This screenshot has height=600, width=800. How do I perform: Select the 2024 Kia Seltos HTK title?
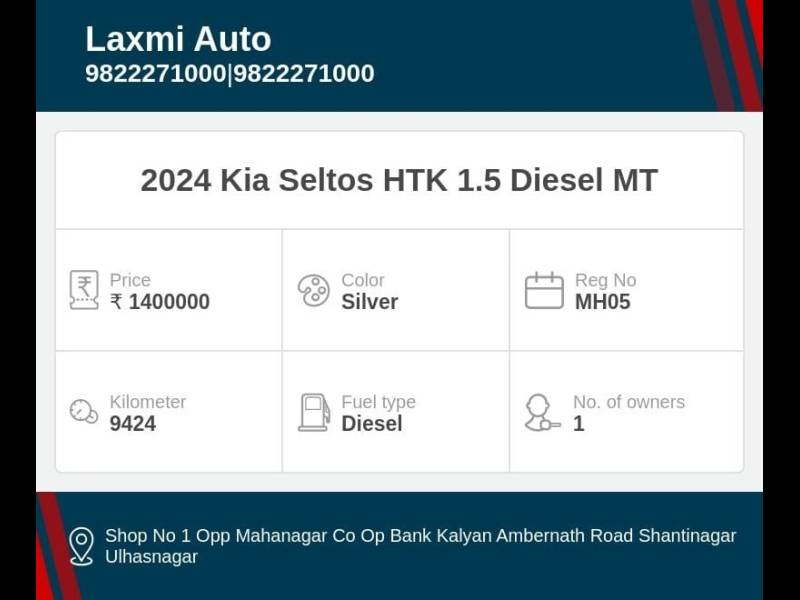pos(399,180)
